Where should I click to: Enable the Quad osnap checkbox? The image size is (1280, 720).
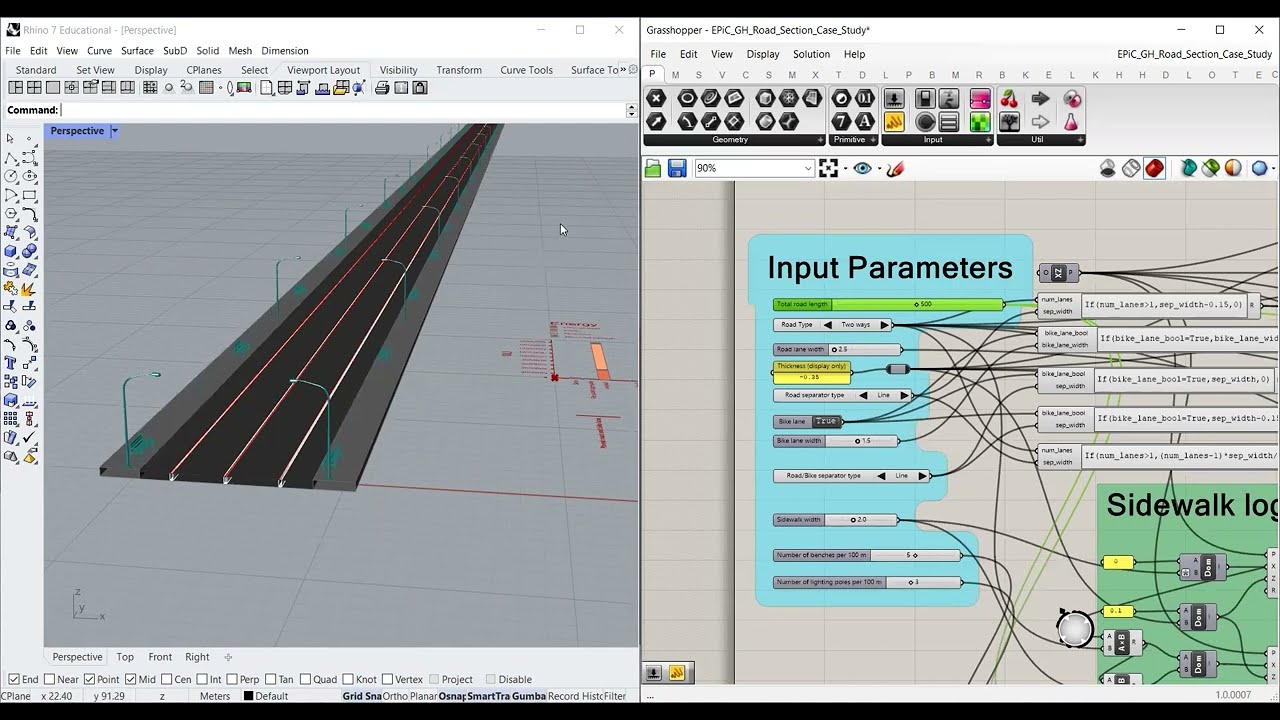pyautogui.click(x=305, y=680)
